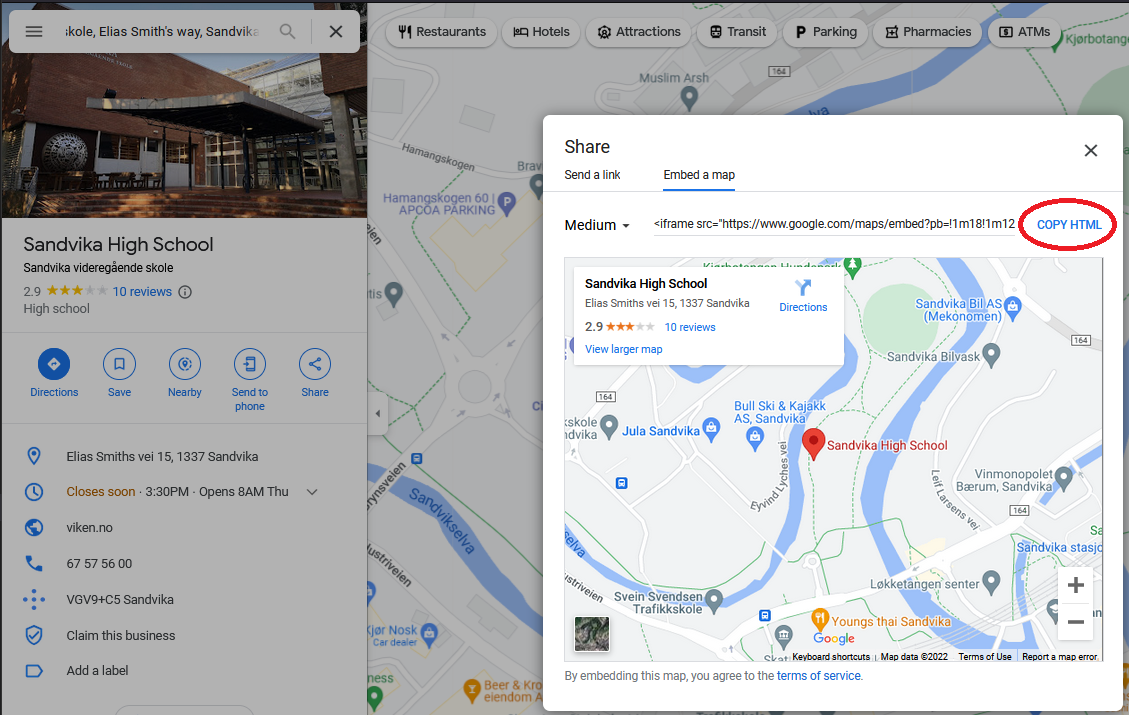Switch to the Send a link tab
The width and height of the screenshot is (1129, 715).
pos(592,175)
